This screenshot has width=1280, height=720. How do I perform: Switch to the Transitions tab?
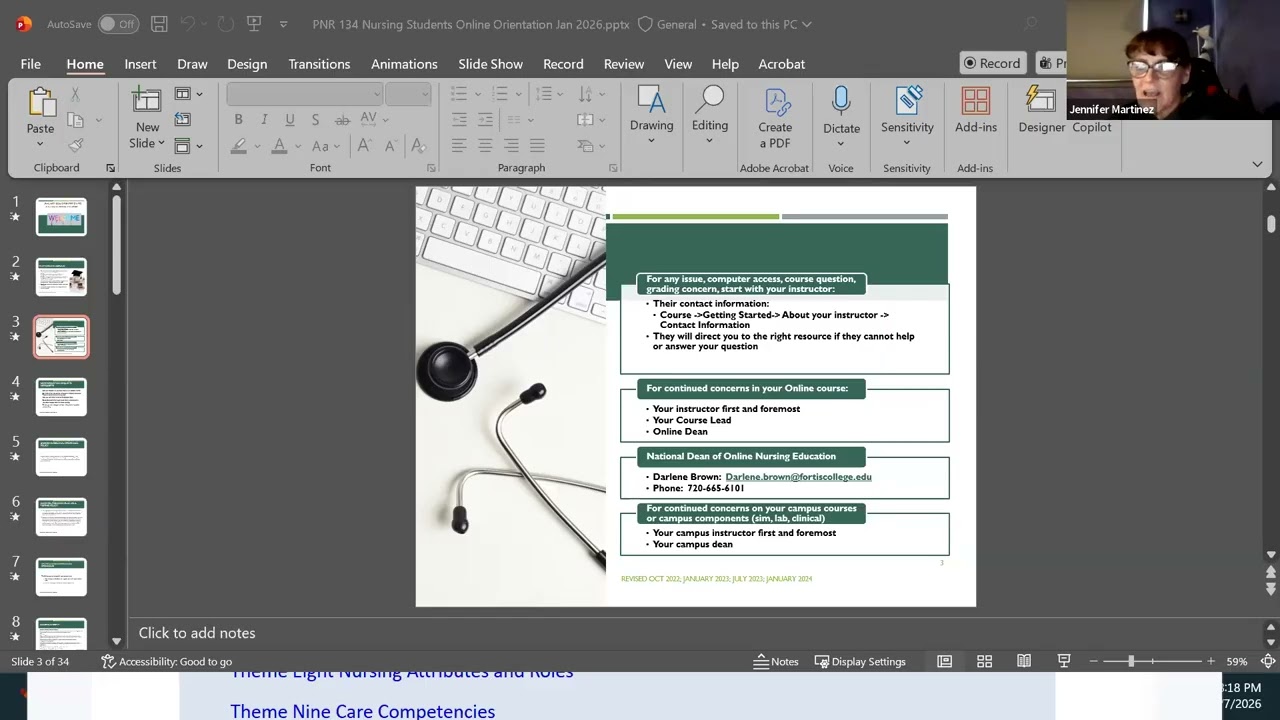tap(319, 64)
